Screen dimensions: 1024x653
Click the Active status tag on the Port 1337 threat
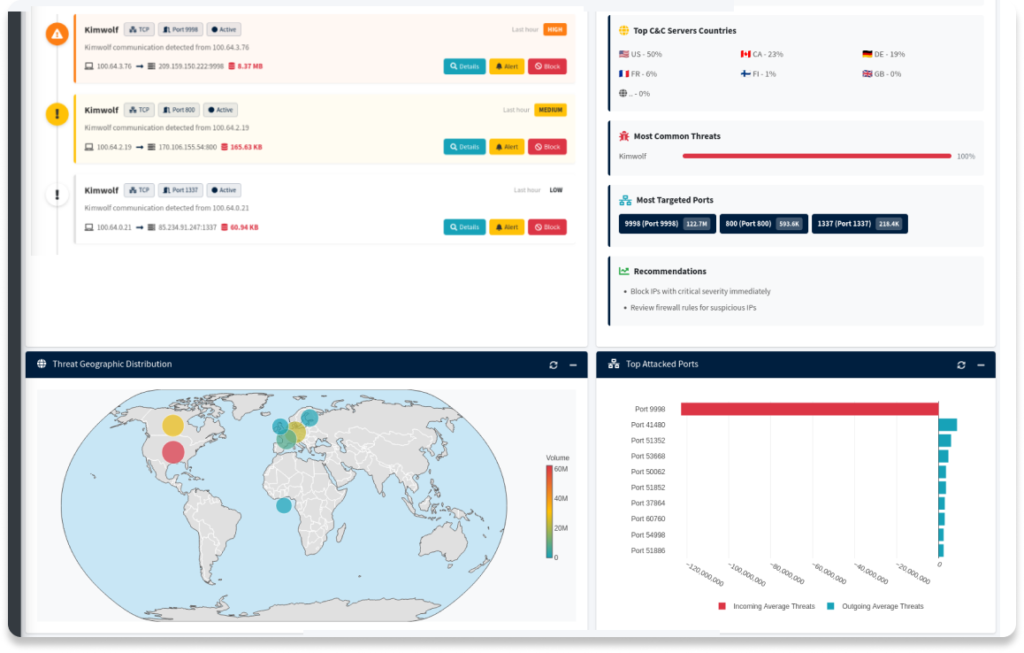coord(225,190)
